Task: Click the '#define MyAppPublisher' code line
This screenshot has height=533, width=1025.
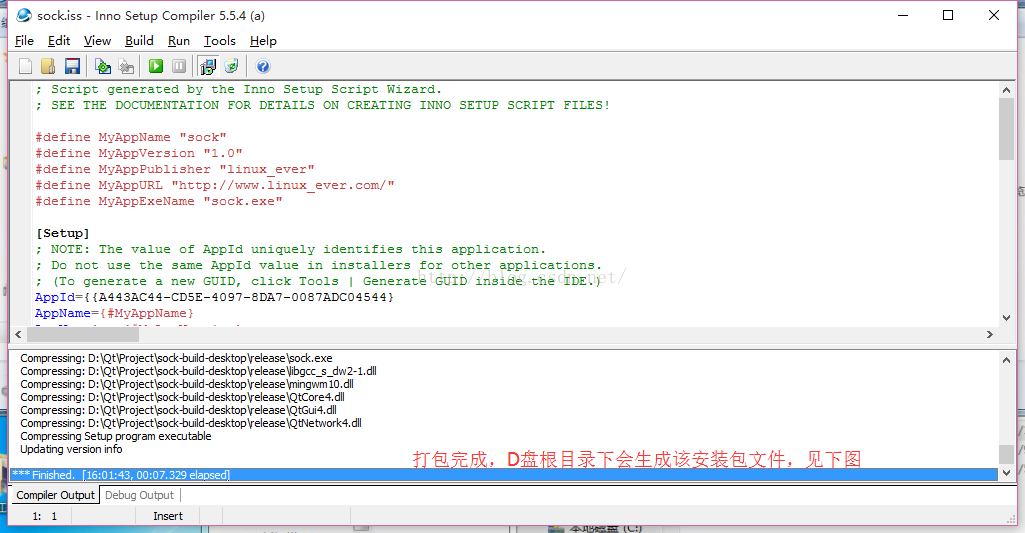Action: (x=175, y=169)
